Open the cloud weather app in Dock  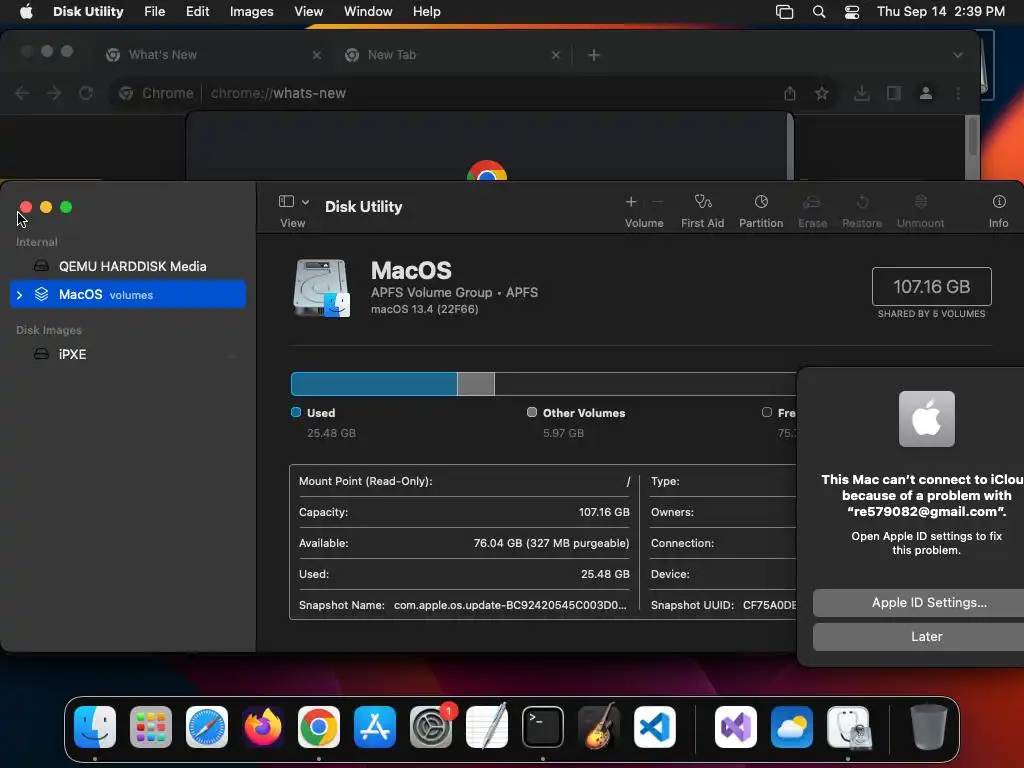(792, 727)
